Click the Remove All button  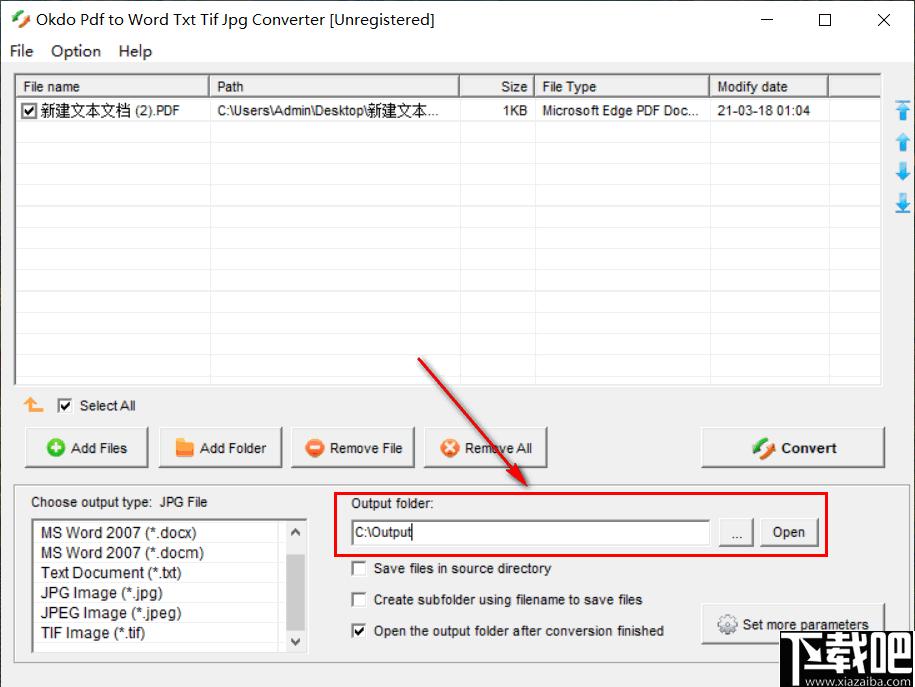486,448
